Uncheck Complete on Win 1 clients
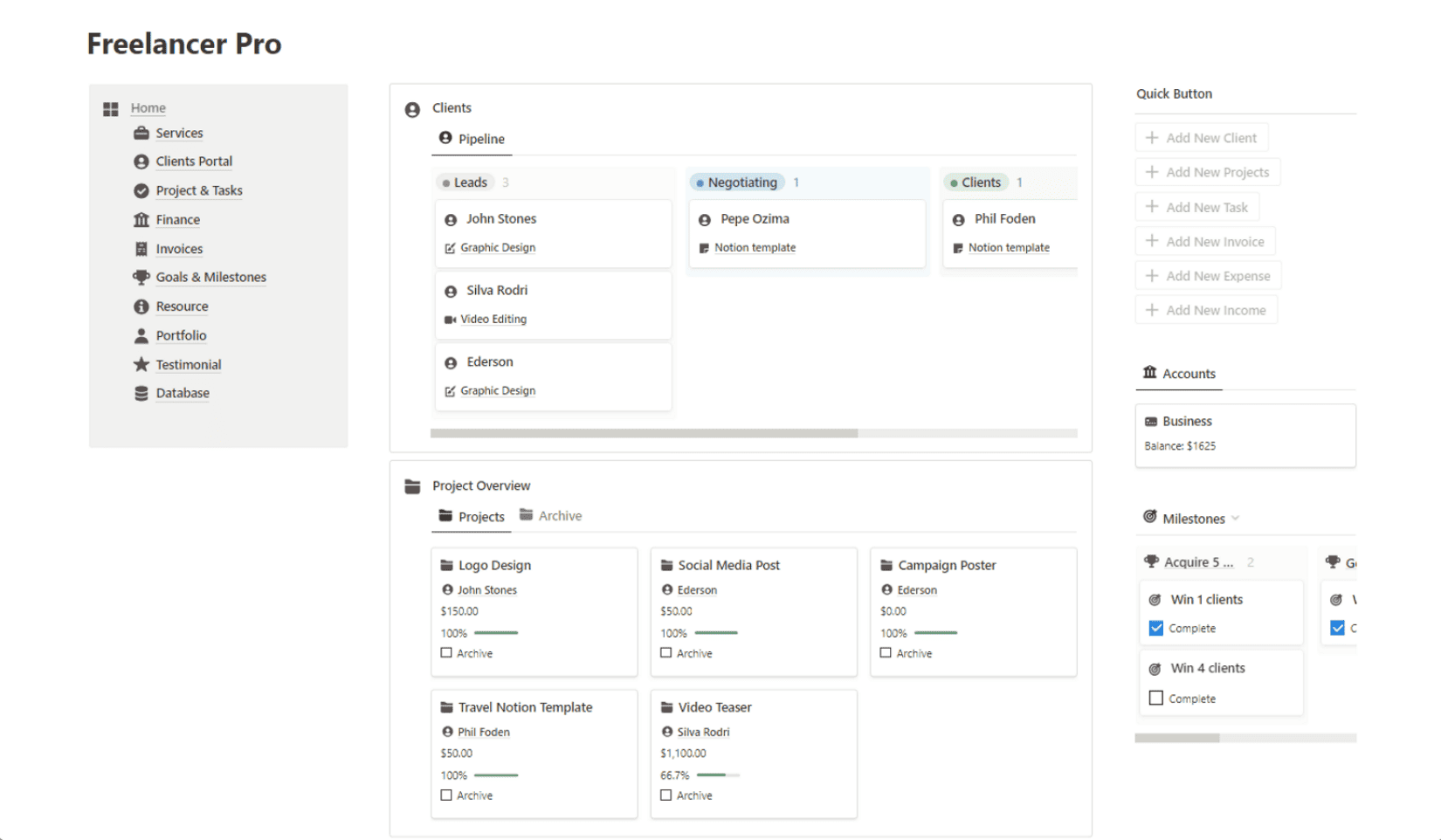 tap(1155, 627)
